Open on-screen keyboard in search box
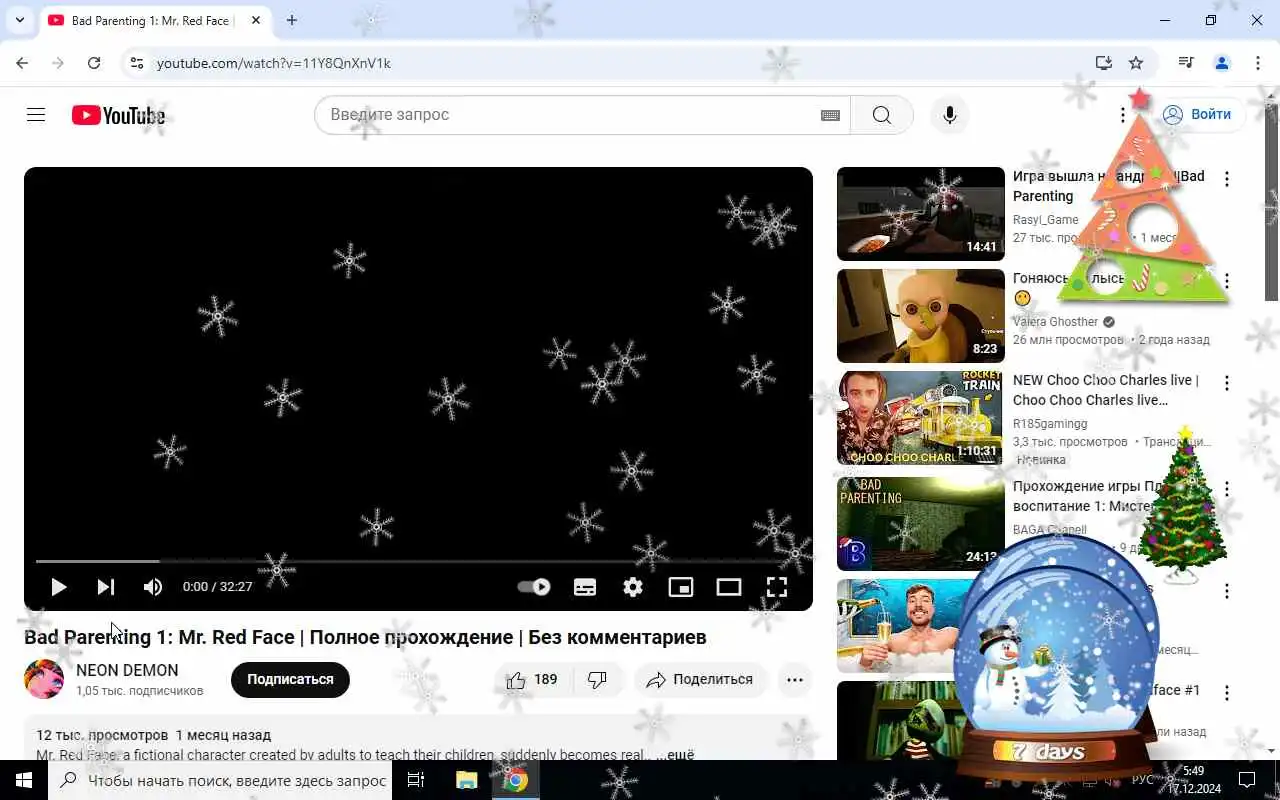The height and width of the screenshot is (800, 1280). (830, 115)
